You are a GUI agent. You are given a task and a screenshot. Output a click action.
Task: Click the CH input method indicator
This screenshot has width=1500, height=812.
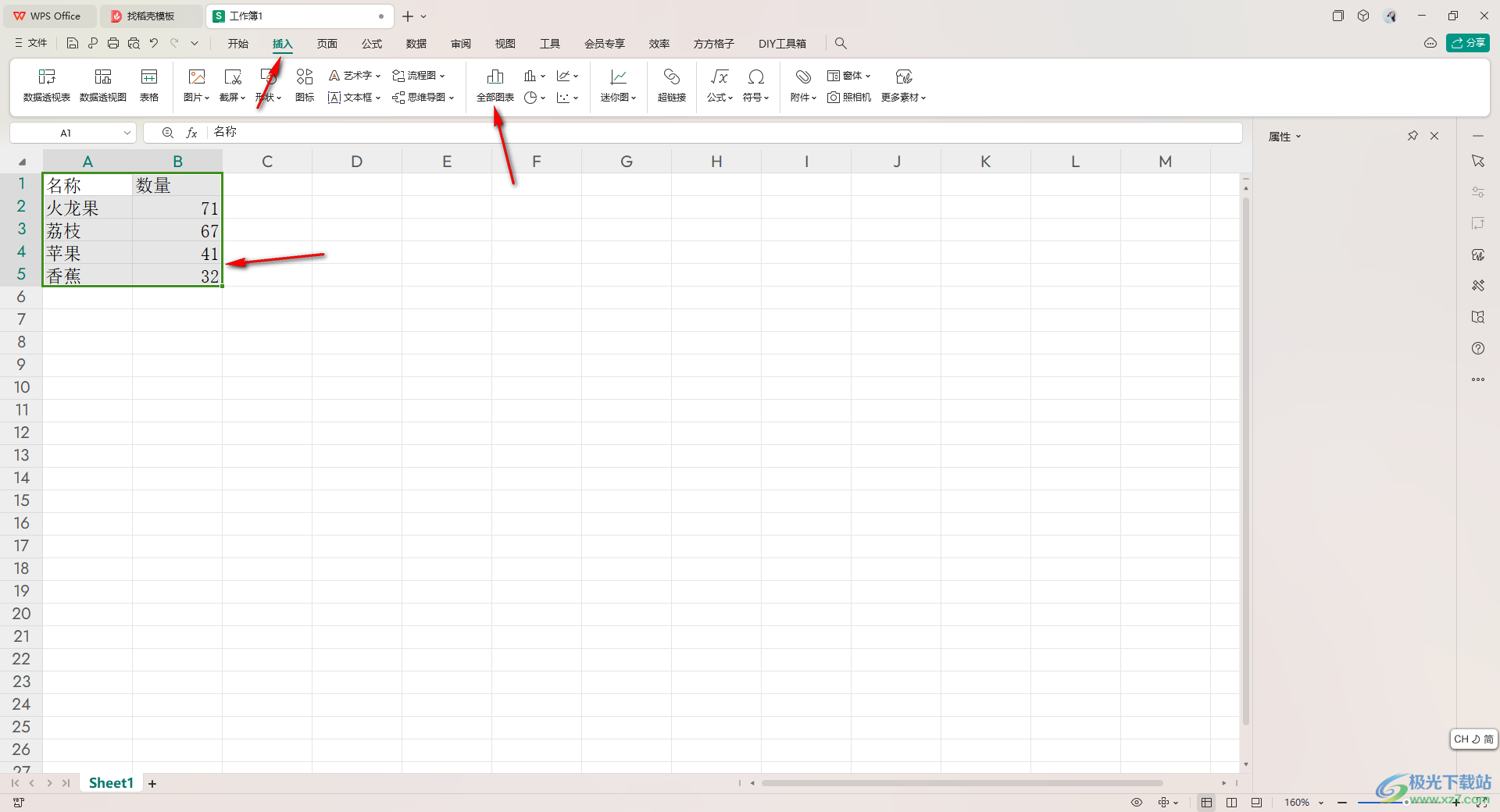pyautogui.click(x=1473, y=739)
